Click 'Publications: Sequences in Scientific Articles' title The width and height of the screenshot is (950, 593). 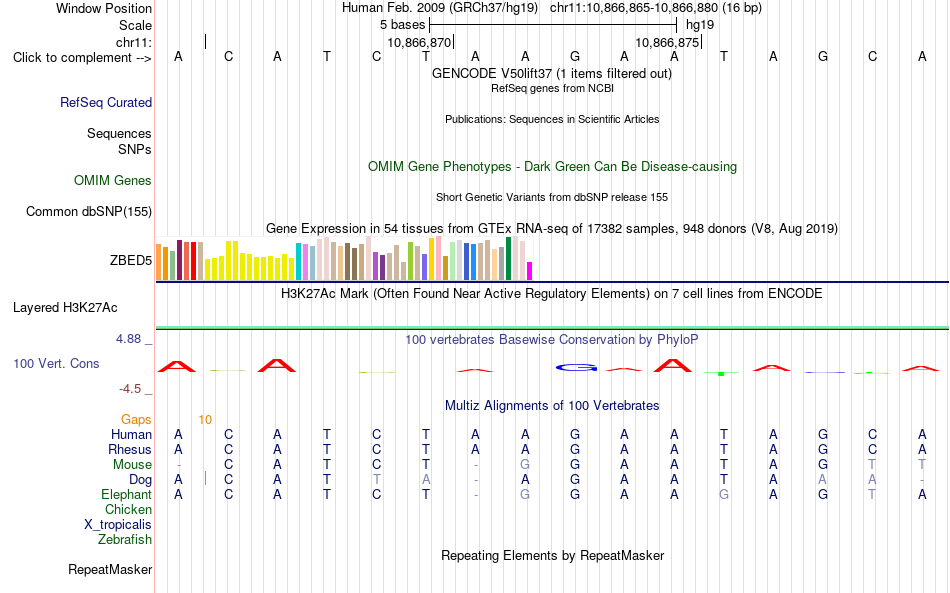click(x=552, y=119)
